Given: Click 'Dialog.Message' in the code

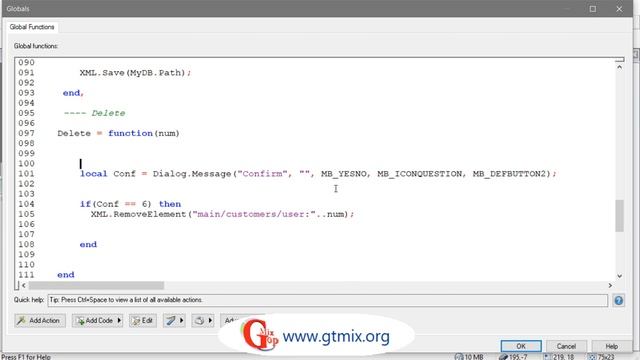Looking at the screenshot, I should 192,174.
